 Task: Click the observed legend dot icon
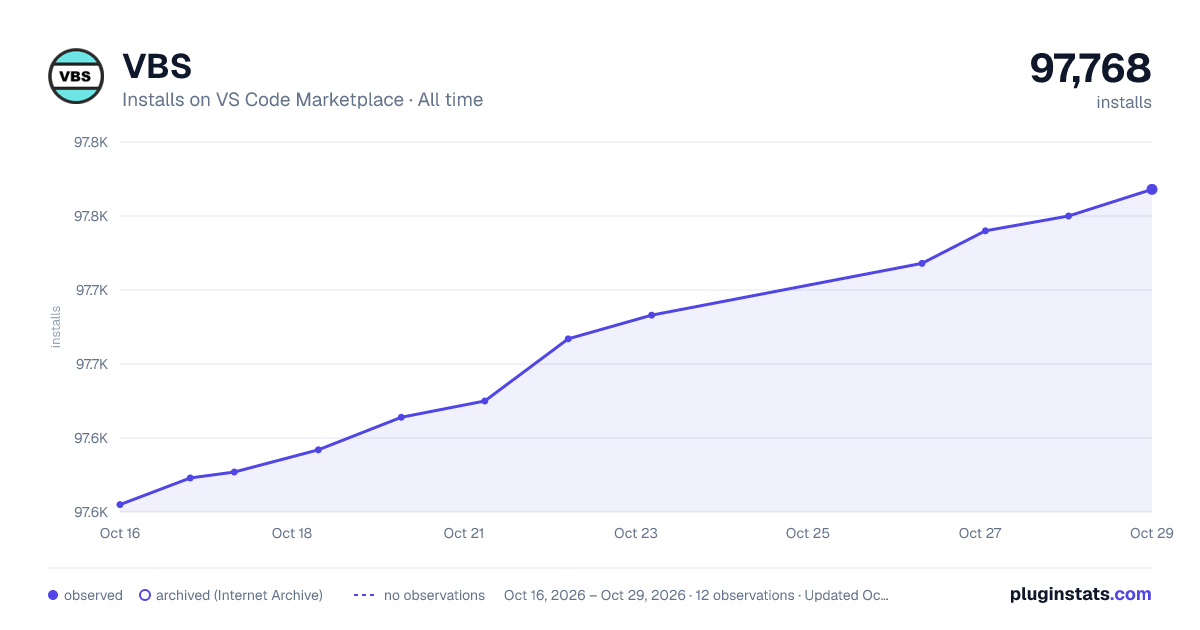53,595
